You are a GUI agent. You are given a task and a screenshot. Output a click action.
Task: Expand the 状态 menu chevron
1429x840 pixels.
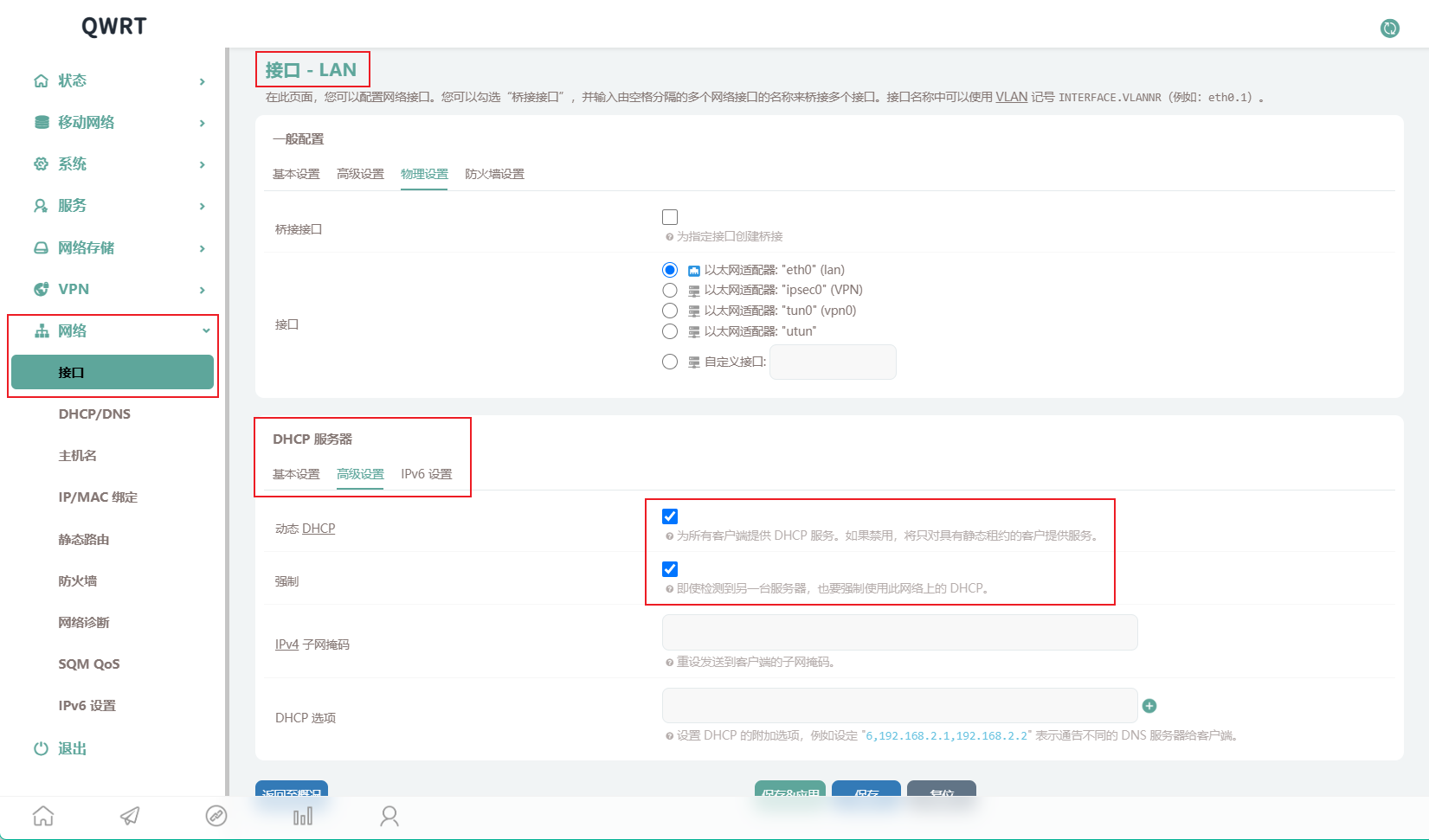tap(203, 81)
